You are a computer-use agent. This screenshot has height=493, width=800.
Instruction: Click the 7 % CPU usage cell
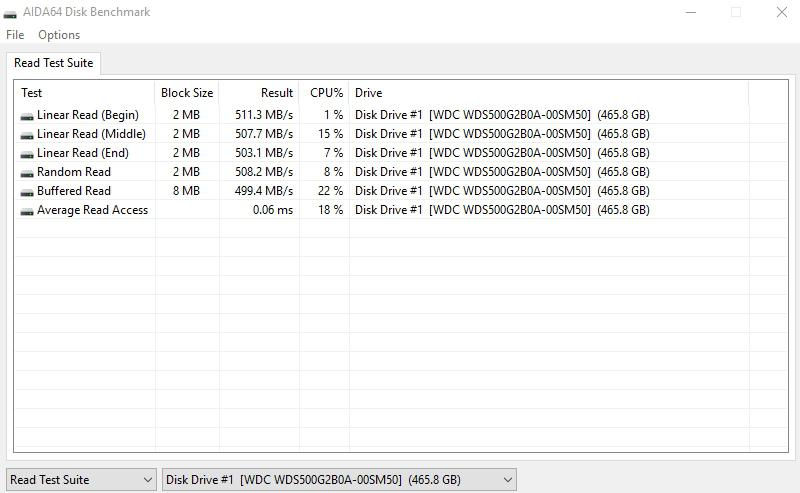pos(333,153)
